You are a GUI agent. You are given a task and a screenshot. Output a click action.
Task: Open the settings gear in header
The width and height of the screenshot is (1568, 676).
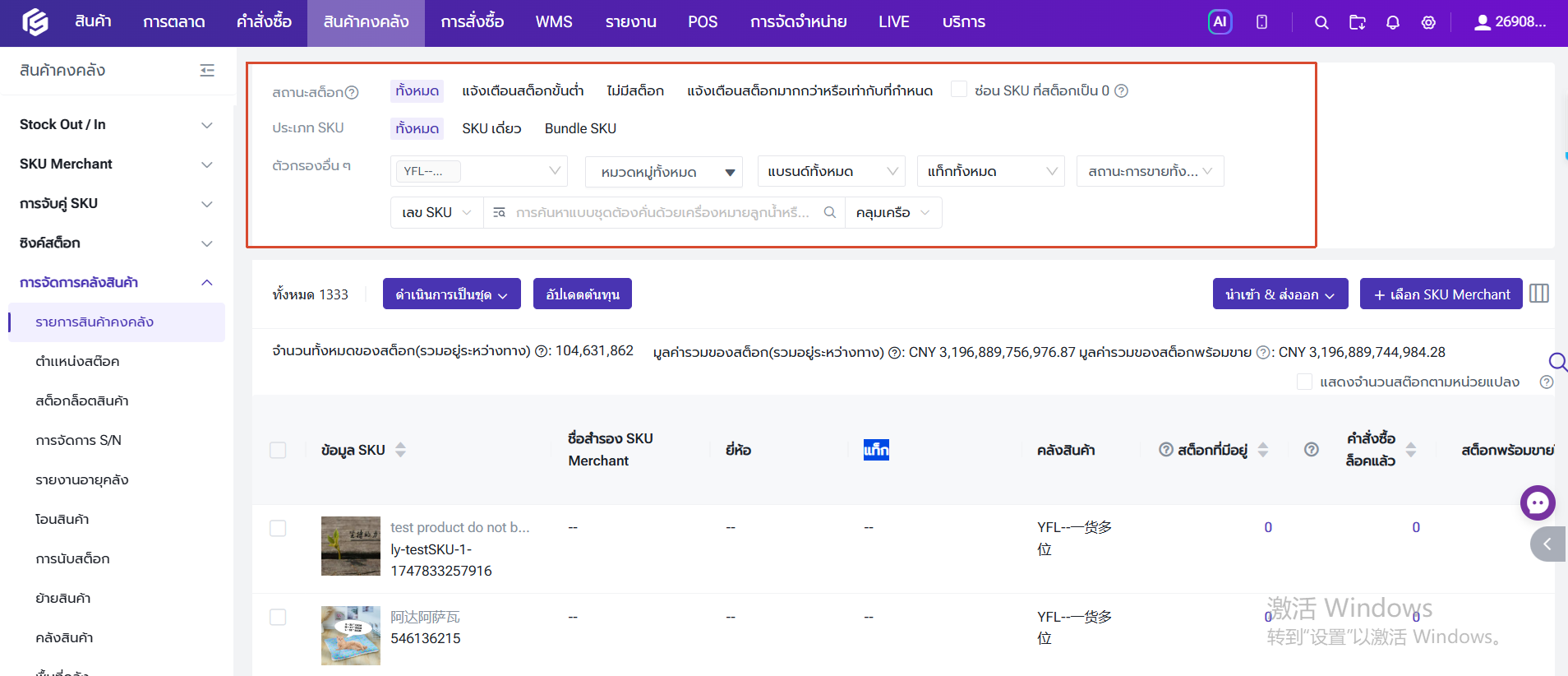(1429, 23)
